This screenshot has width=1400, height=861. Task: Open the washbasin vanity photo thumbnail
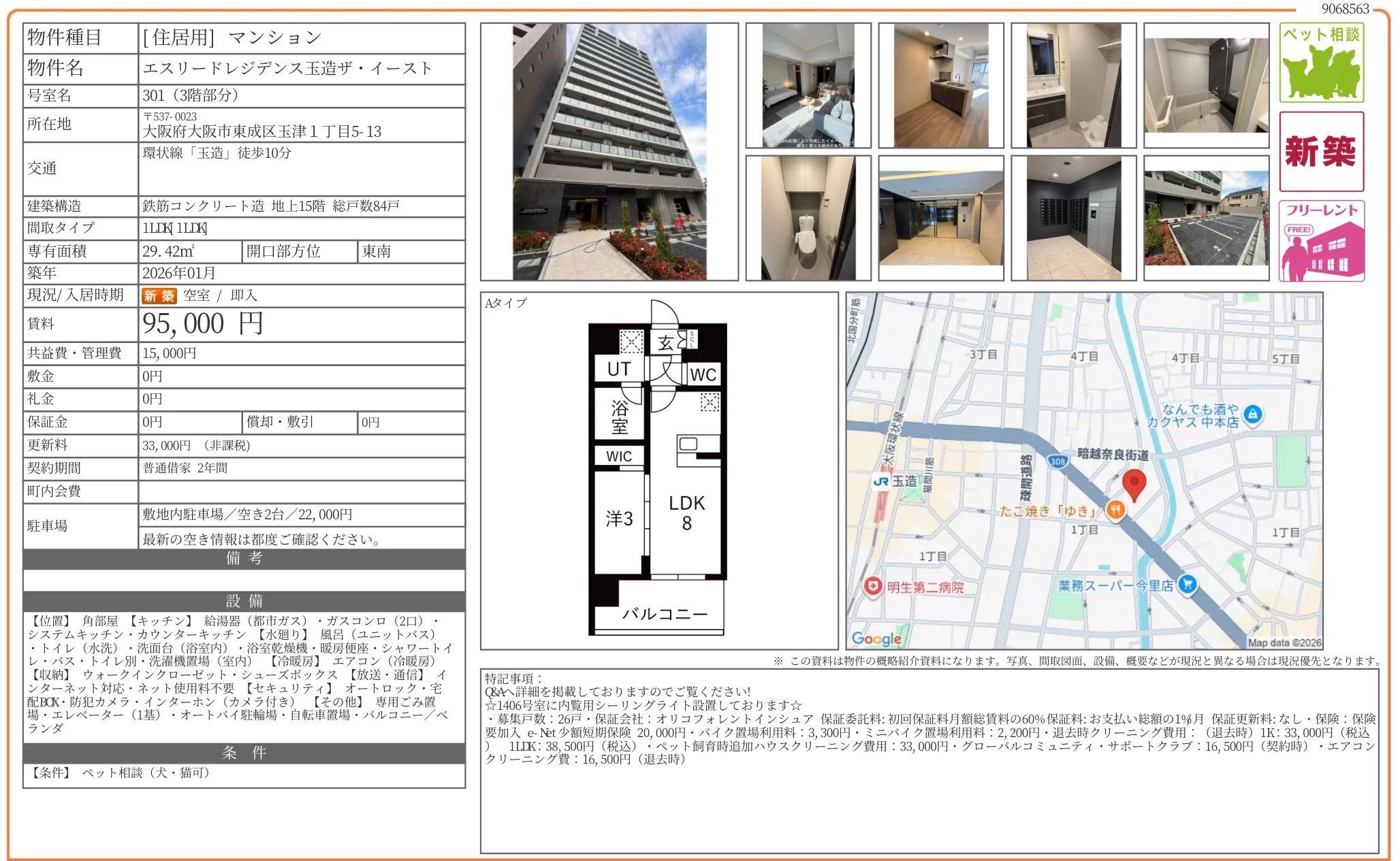pyautogui.click(x=1073, y=85)
